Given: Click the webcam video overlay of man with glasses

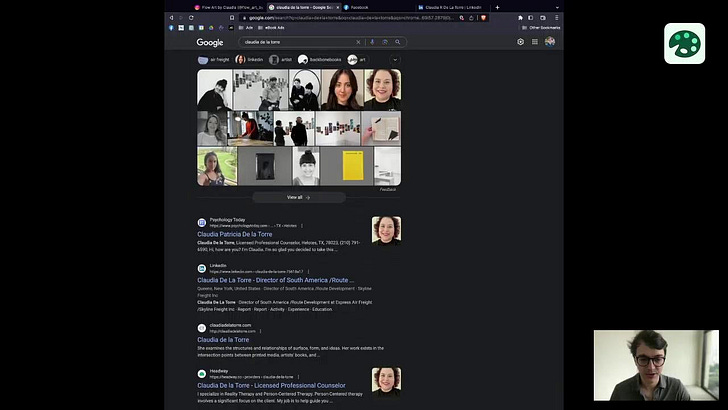Looking at the screenshot, I should coord(656,365).
